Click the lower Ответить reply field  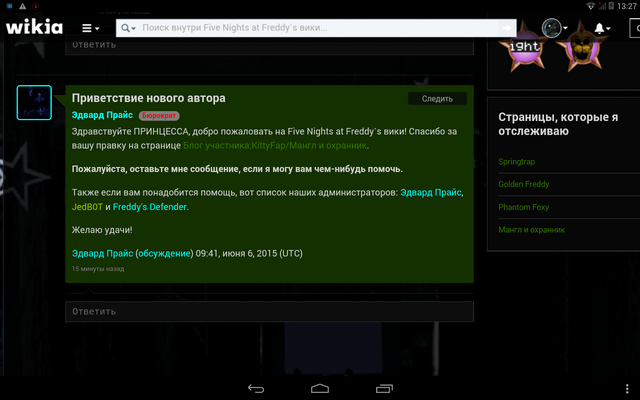click(x=269, y=311)
